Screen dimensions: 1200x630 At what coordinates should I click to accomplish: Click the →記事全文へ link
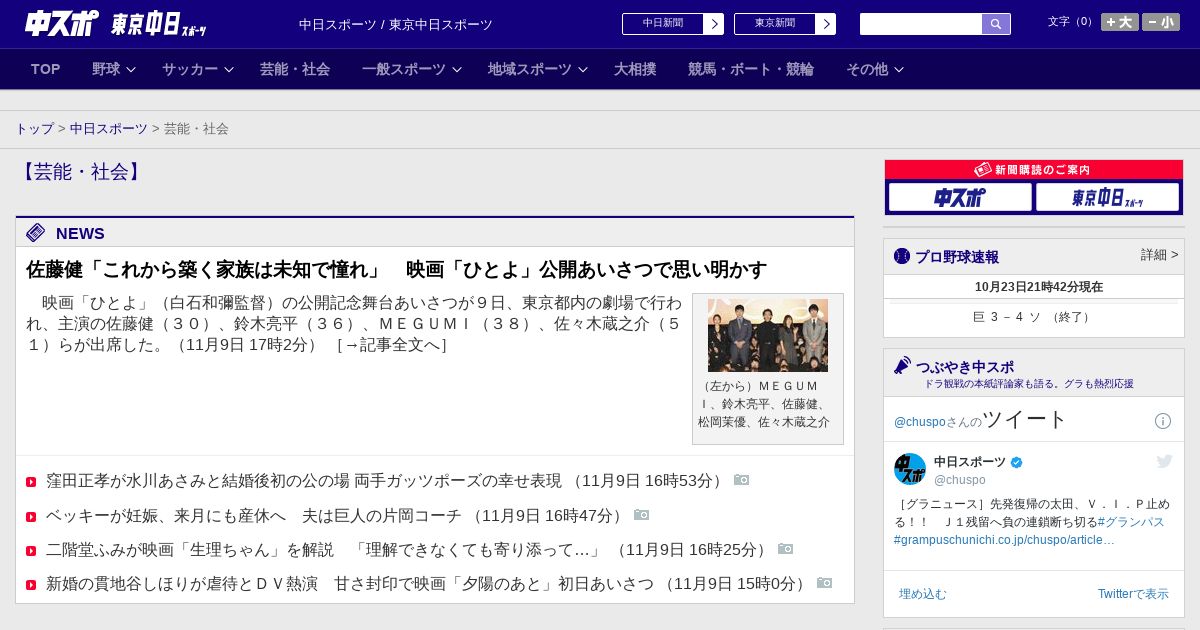coord(392,345)
